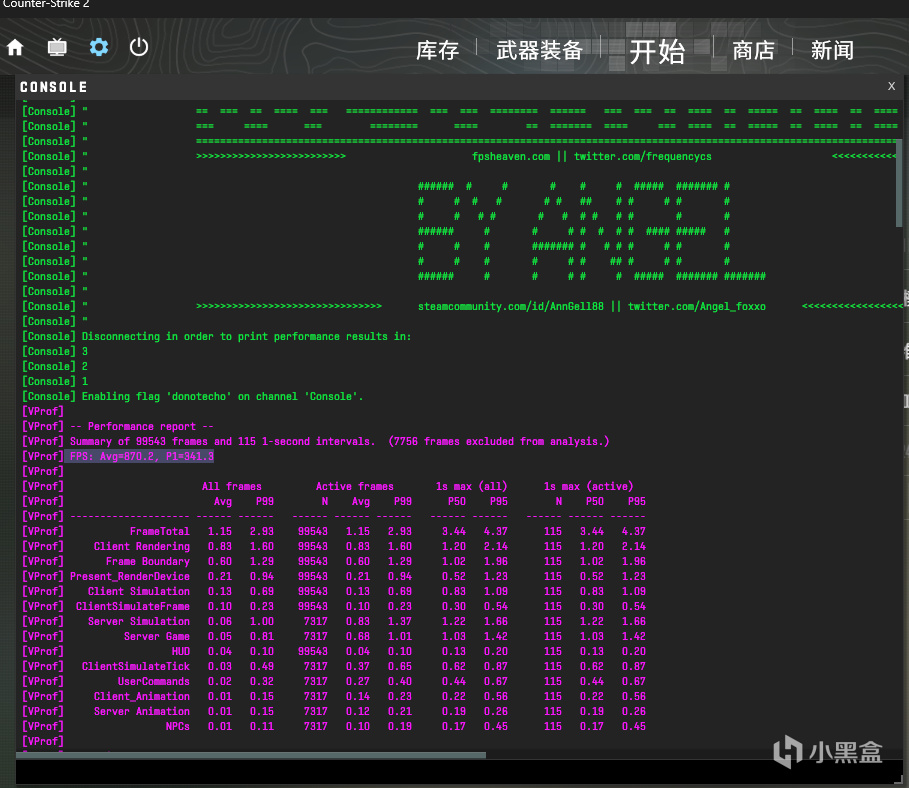The width and height of the screenshot is (909, 788).
Task: Click the 'Client Simulation' row label
Action: click(x=139, y=591)
